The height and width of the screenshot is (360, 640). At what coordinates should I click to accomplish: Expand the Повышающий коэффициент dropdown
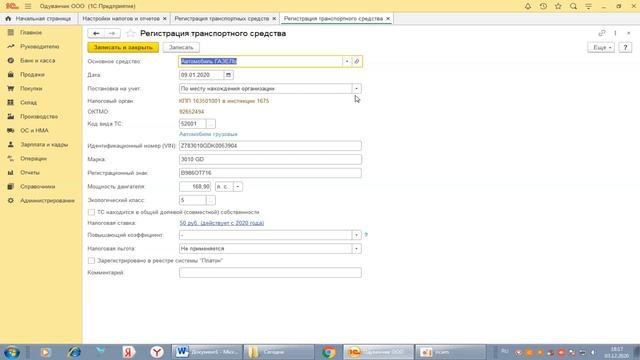point(356,235)
